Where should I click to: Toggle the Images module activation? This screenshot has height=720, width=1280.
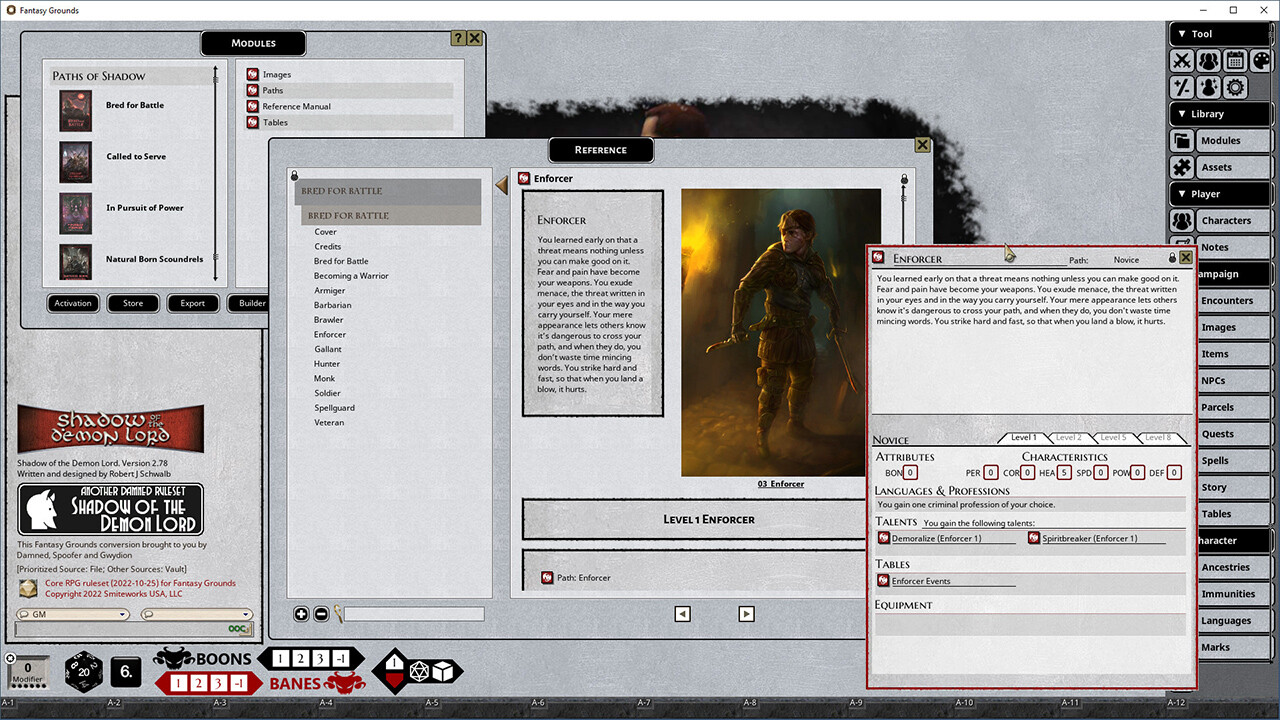tap(252, 74)
